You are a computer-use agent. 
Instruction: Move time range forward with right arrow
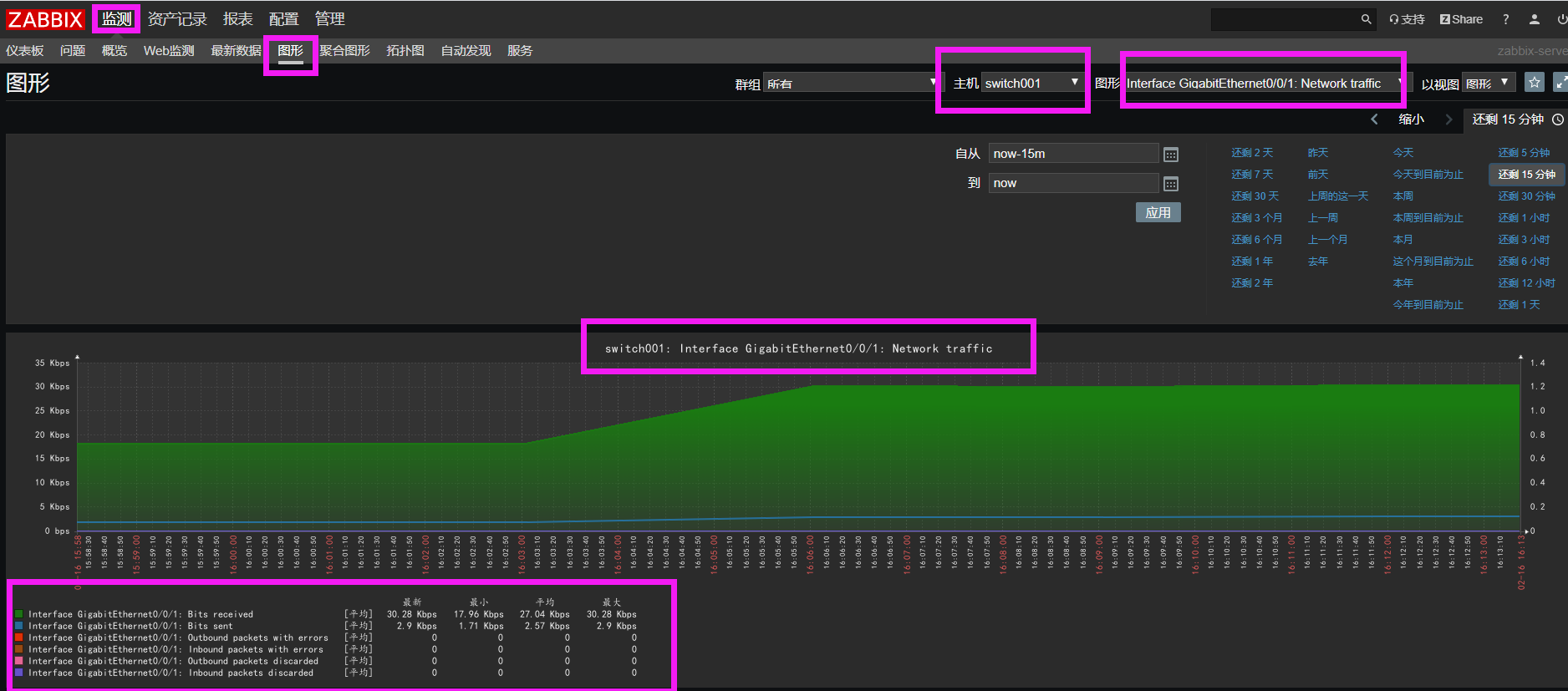tap(1448, 119)
